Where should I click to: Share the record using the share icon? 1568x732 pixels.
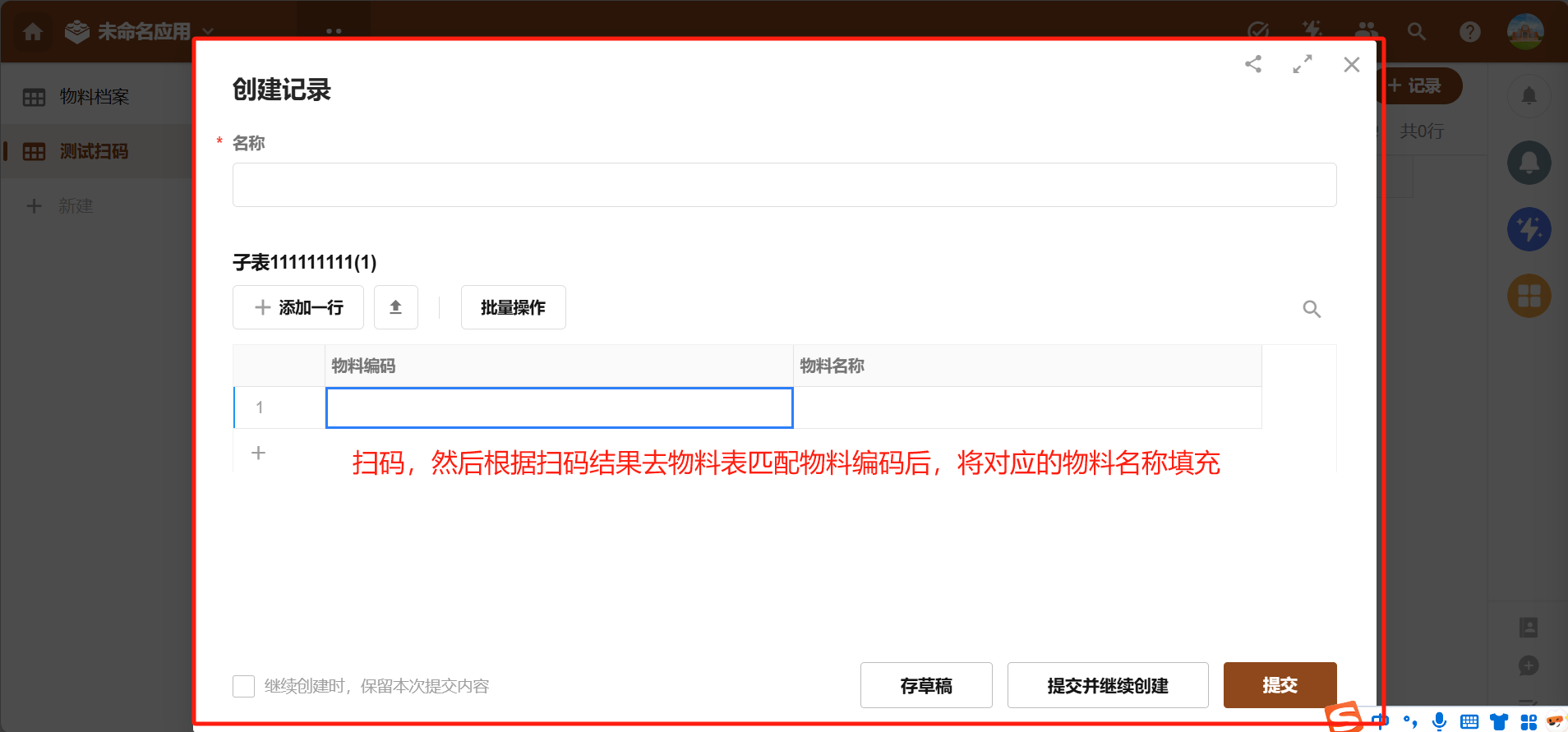(x=1253, y=64)
